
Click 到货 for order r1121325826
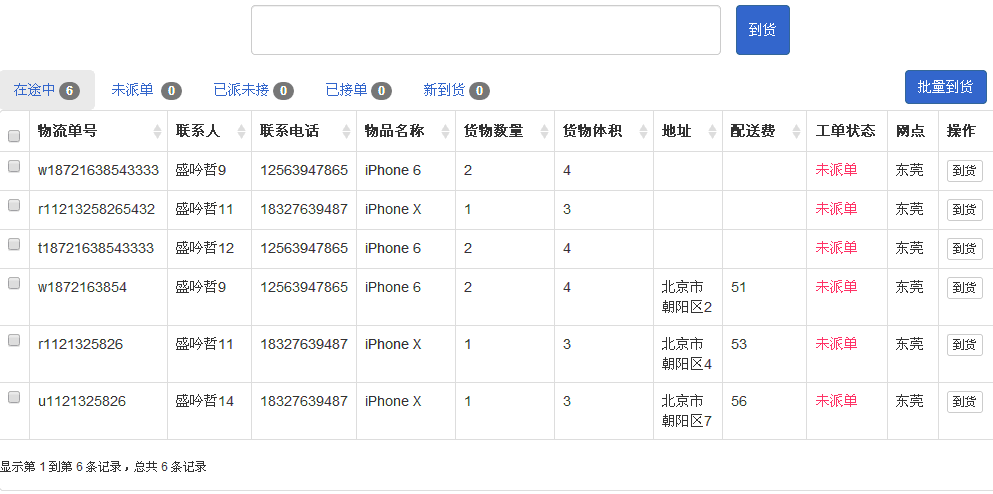pos(965,345)
